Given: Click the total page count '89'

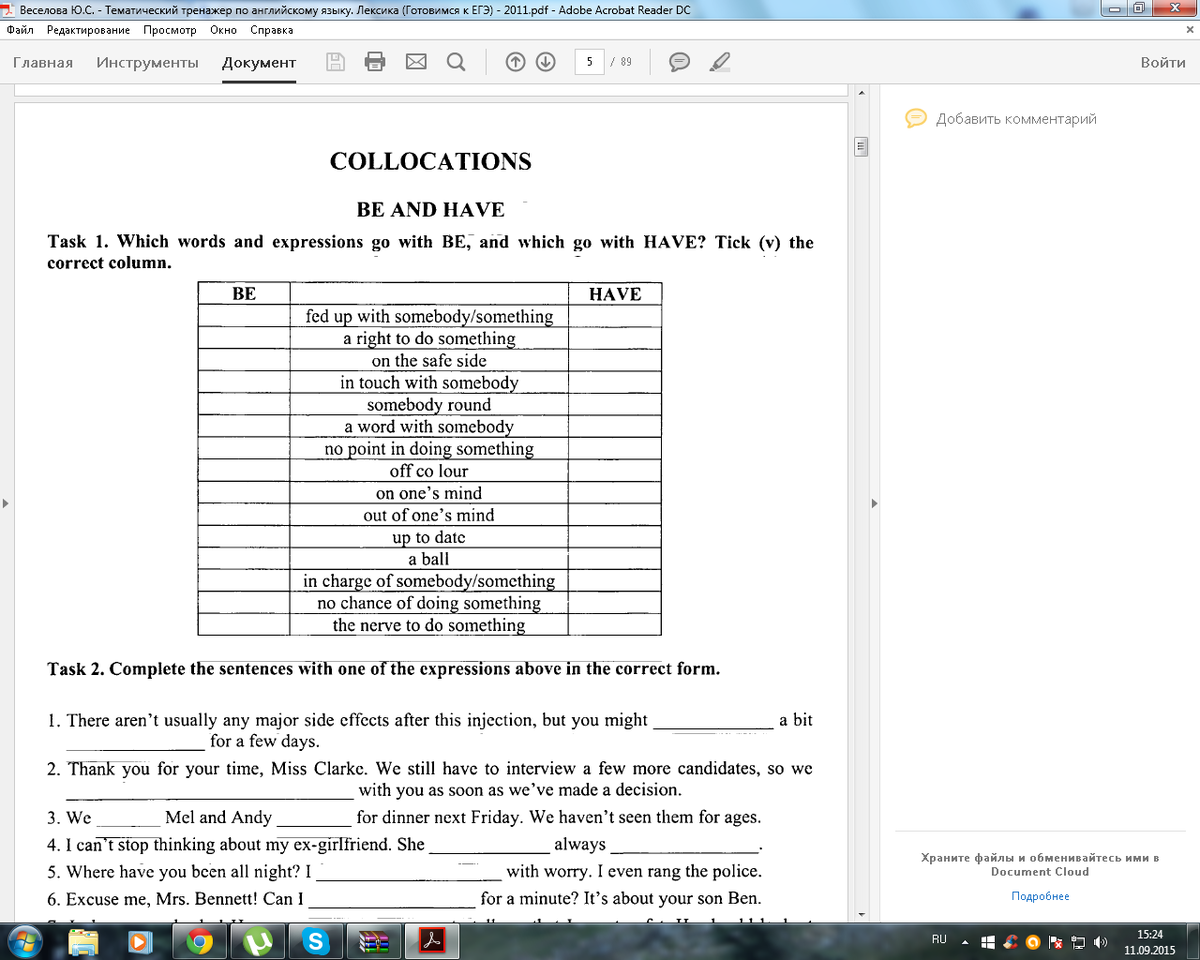Looking at the screenshot, I should click(626, 62).
